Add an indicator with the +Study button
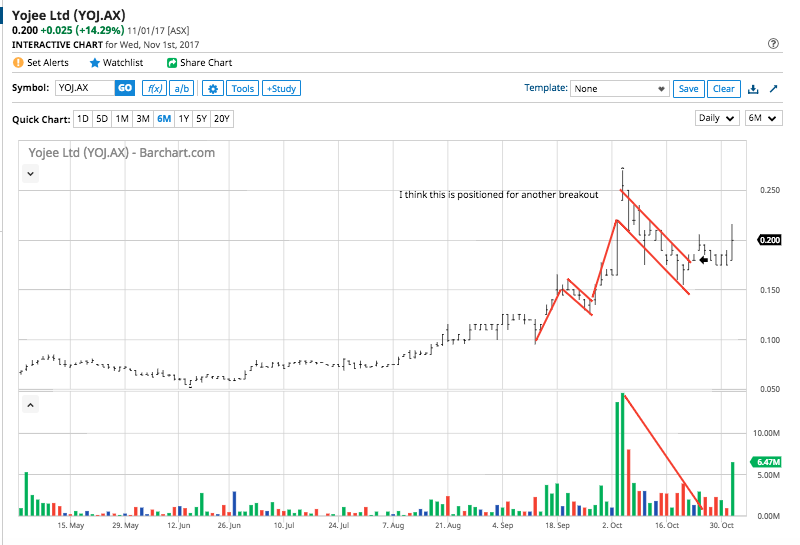Image resolution: width=800 pixels, height=545 pixels. coord(281,88)
